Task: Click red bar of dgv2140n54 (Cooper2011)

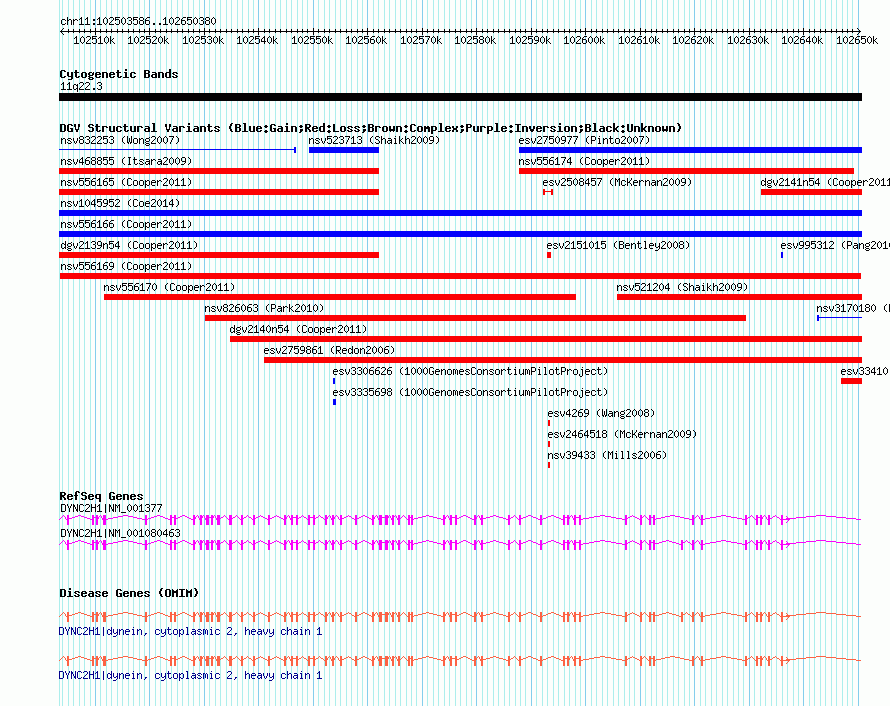Action: point(545,339)
